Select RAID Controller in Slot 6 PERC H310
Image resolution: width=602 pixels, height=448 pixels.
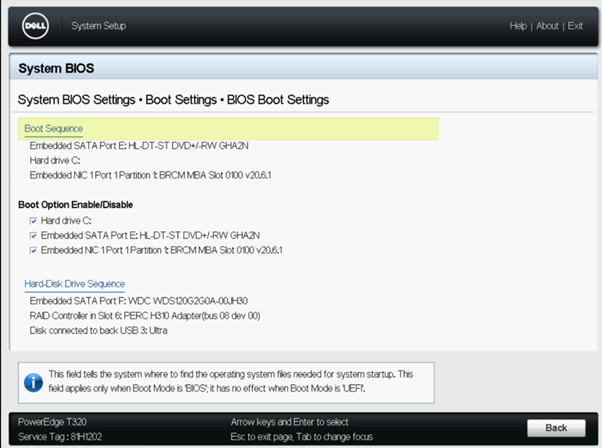point(145,316)
